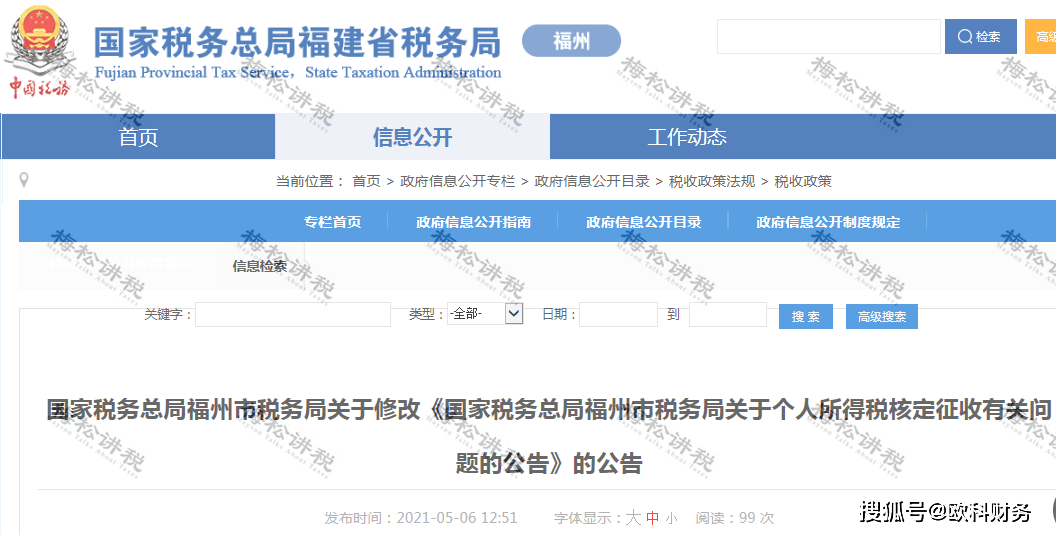This screenshot has height=535, width=1056.
Task: Click the 关键字 keyword input field
Action: pos(293,315)
